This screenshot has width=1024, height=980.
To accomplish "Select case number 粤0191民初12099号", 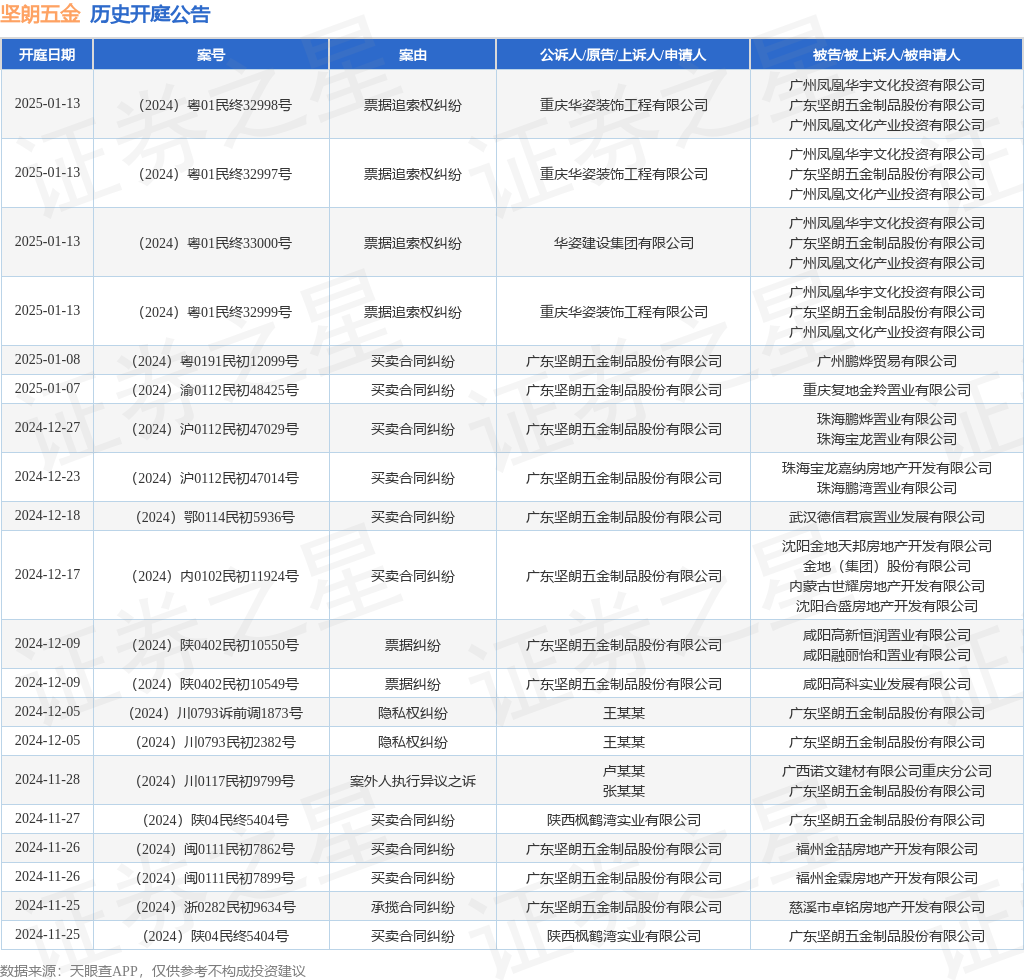I will click(215, 361).
